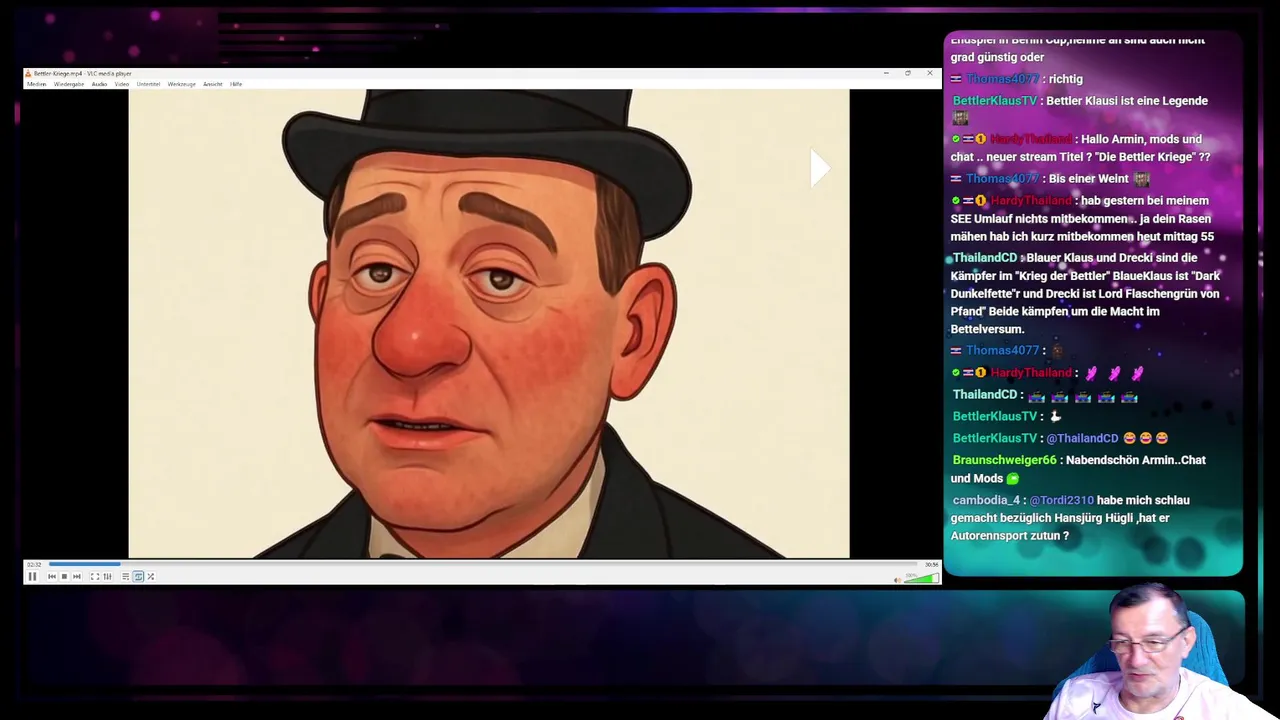Open the Video menu
This screenshot has width=1280, height=720.
tap(121, 84)
